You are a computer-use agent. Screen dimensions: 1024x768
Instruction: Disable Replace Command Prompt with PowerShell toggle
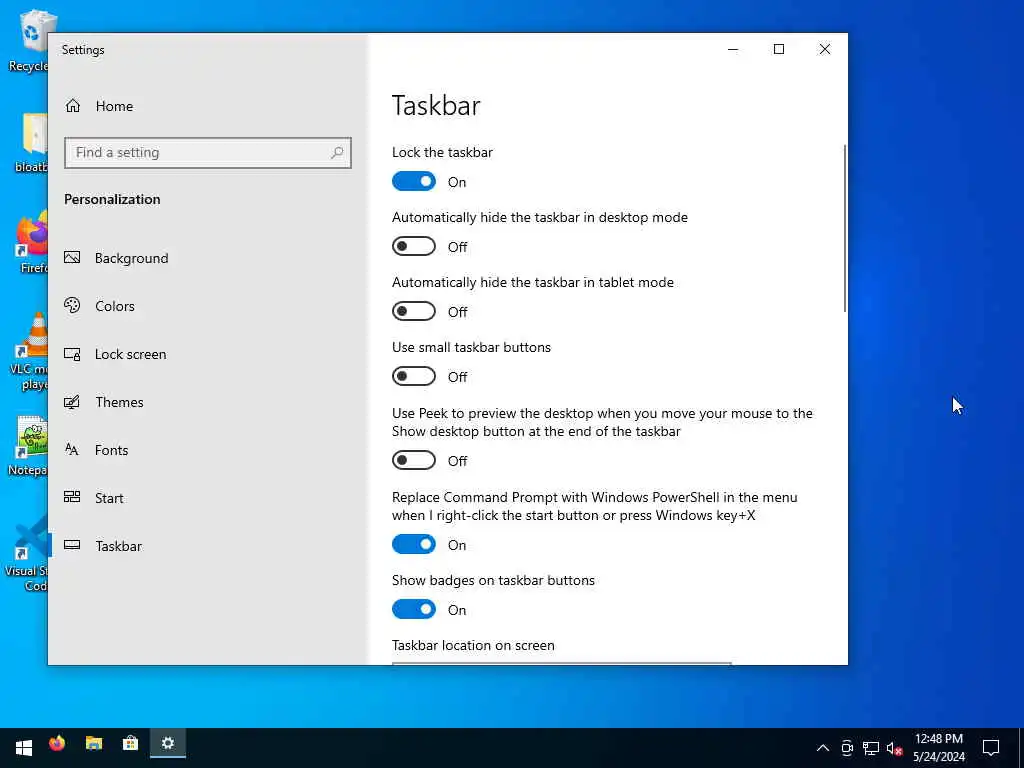(x=413, y=544)
